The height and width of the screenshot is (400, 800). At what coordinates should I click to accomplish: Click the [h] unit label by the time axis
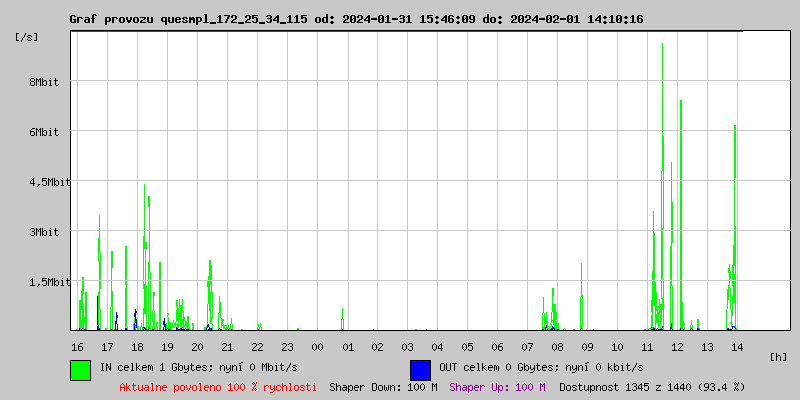(778, 356)
